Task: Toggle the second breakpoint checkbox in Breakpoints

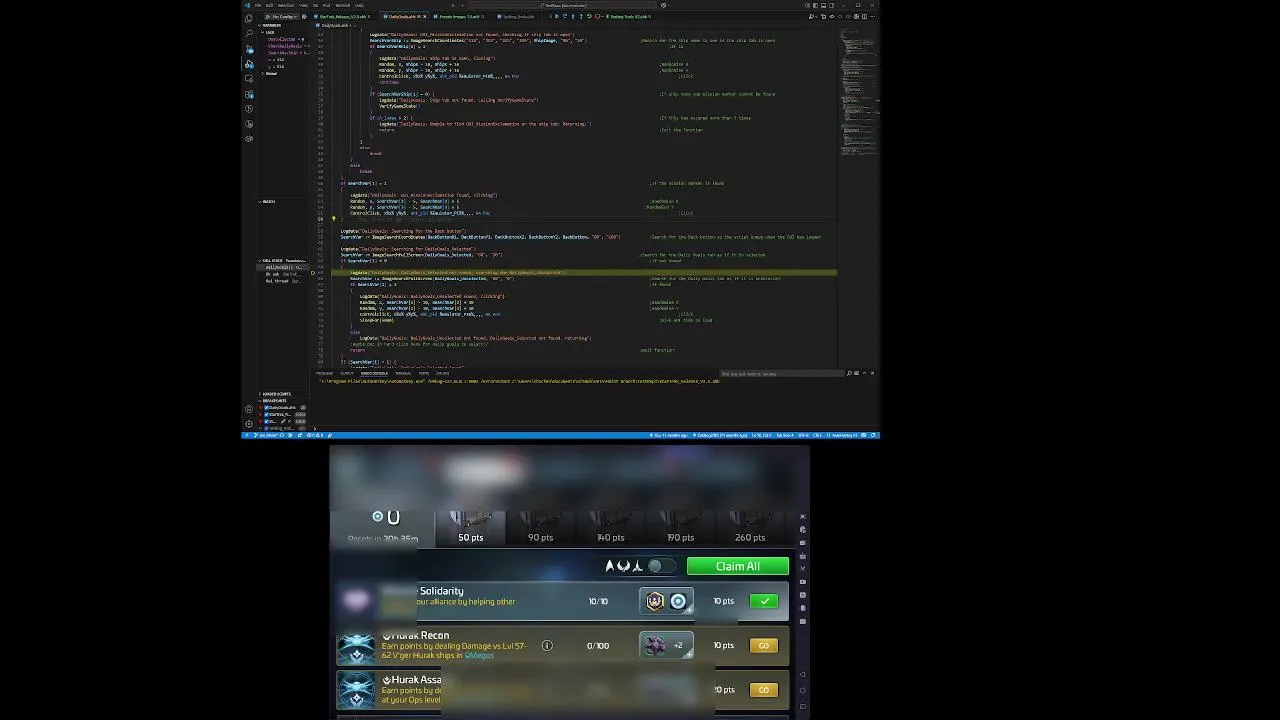Action: click(266, 414)
